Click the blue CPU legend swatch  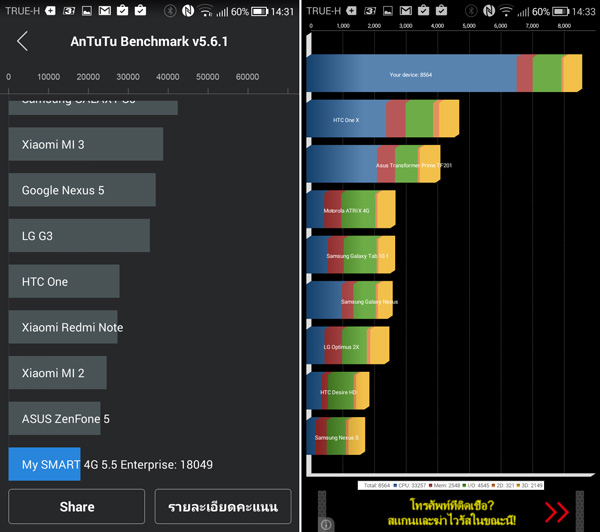395,485
